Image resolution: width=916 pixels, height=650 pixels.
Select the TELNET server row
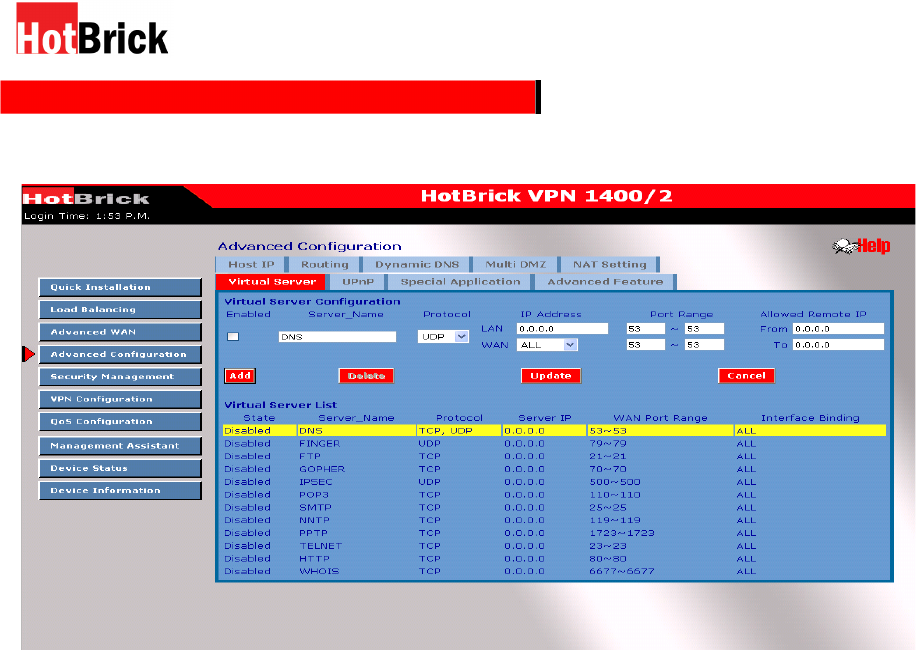point(554,546)
